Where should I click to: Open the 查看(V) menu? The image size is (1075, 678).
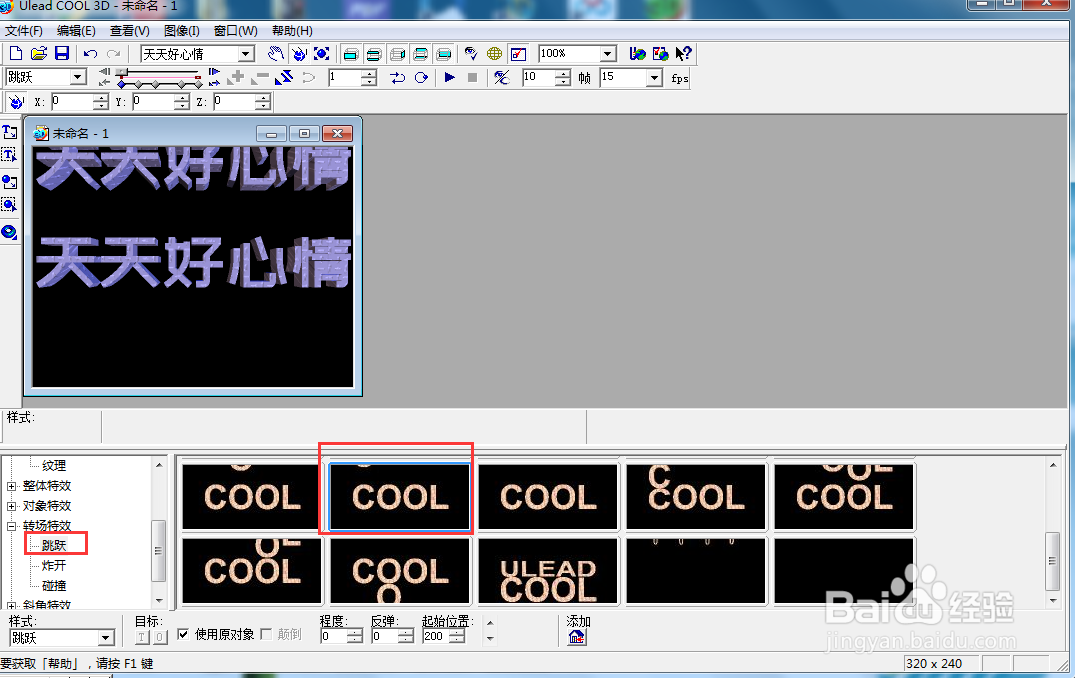pyautogui.click(x=130, y=31)
